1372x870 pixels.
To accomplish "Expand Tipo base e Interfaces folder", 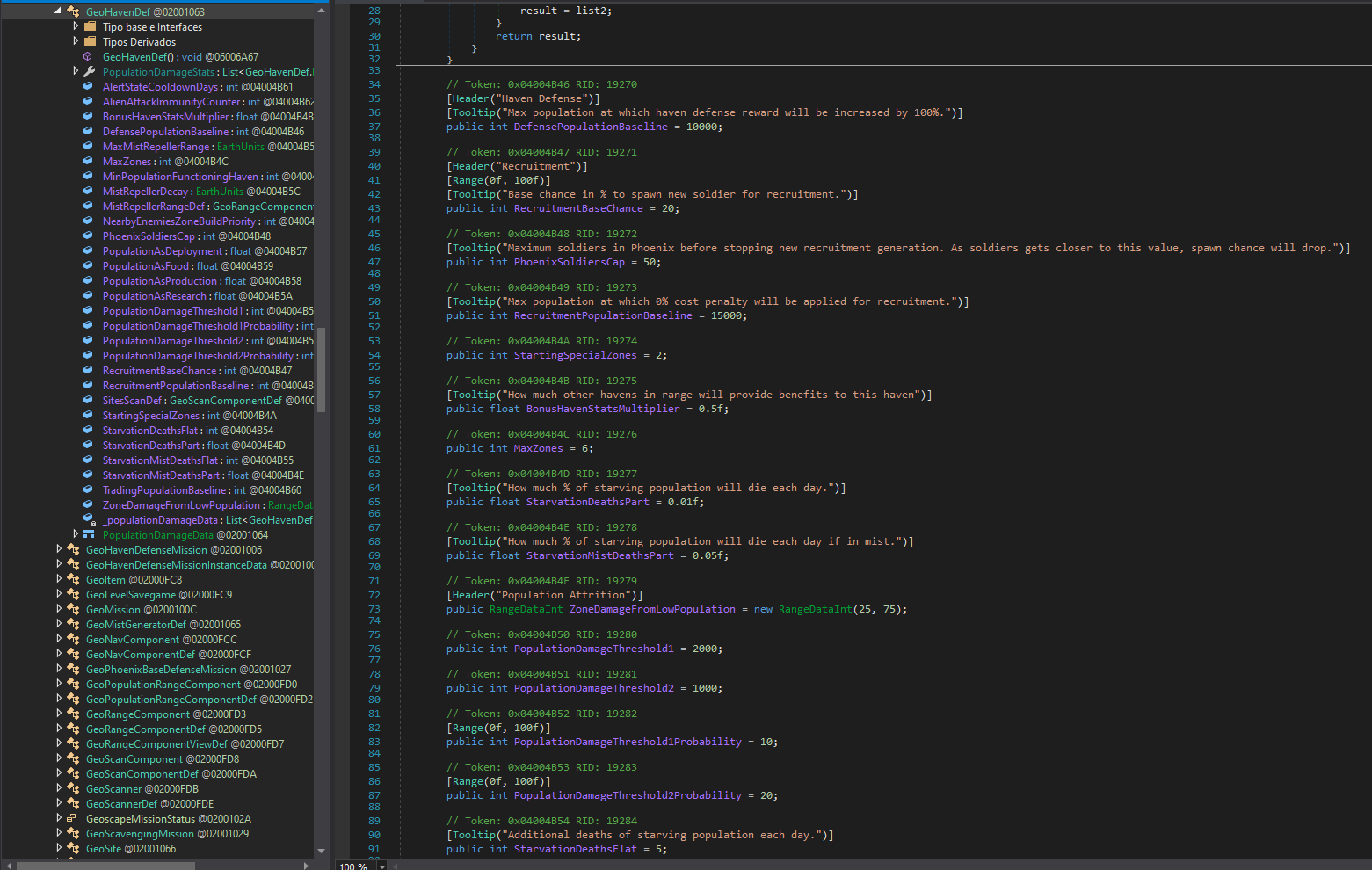I will pyautogui.click(x=76, y=26).
